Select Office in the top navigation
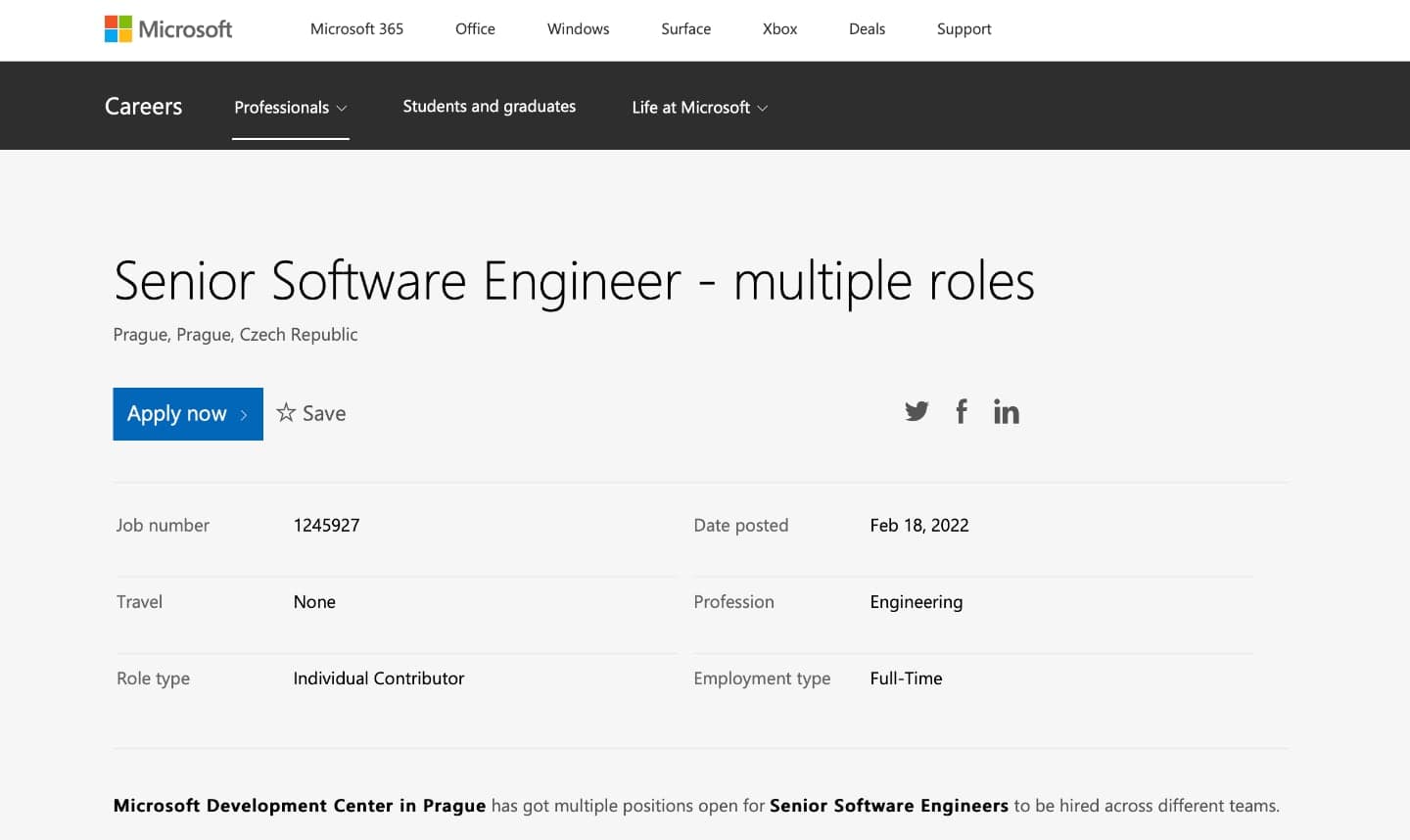 [475, 28]
